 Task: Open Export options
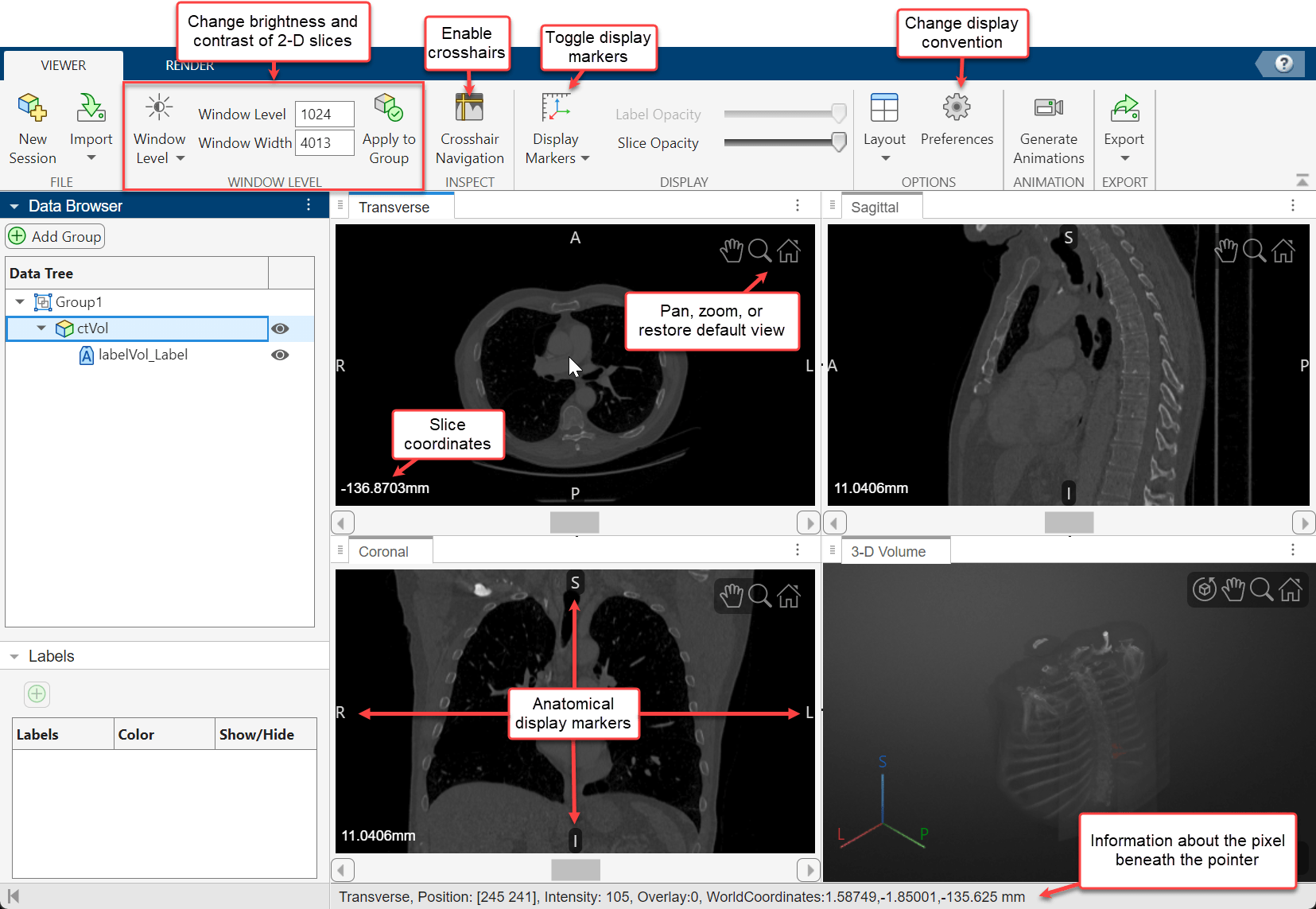[x=1124, y=127]
